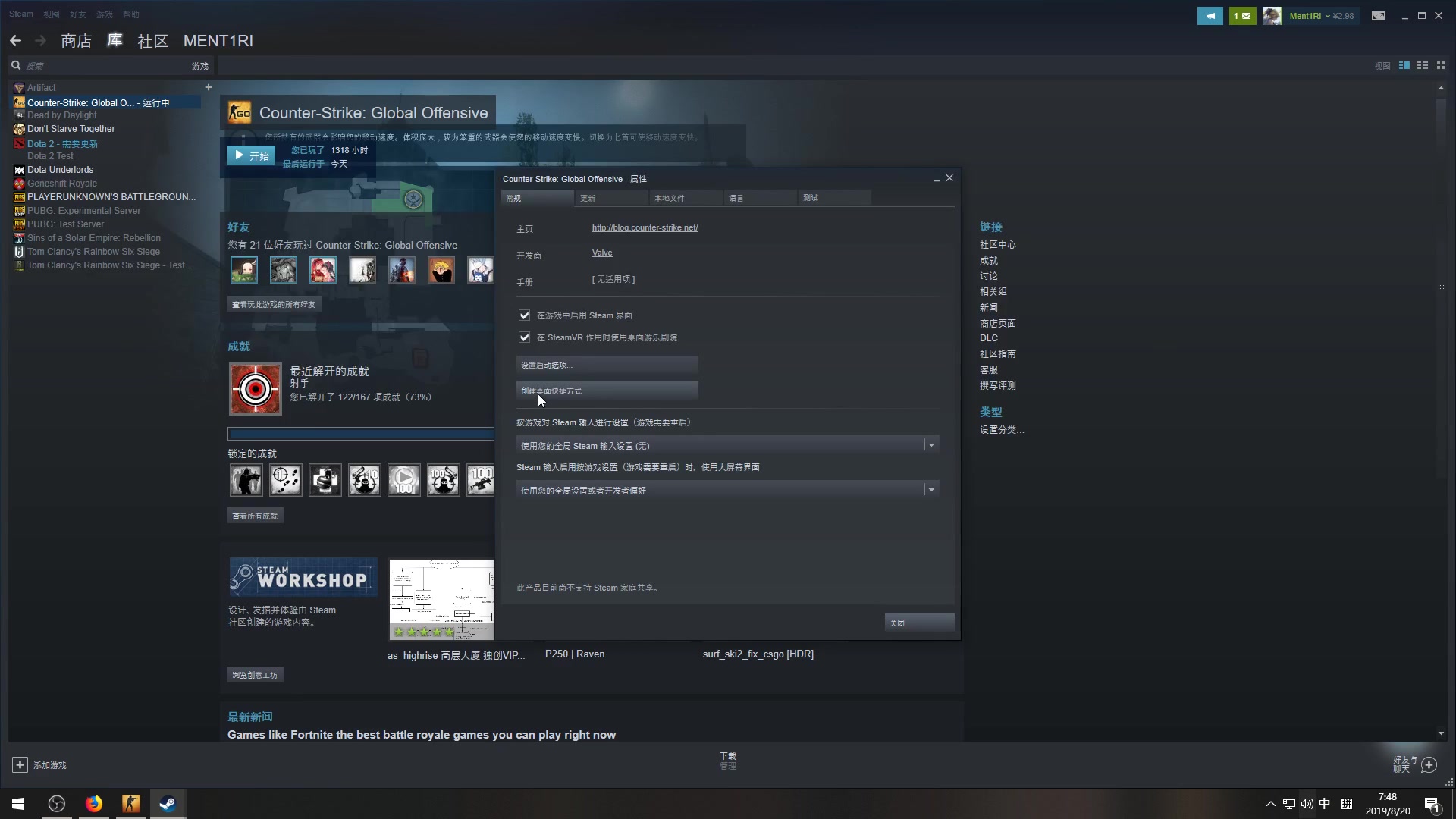The width and height of the screenshot is (1456, 819).
Task: Add a category with the plus icon beside Artifact
Action: pyautogui.click(x=209, y=88)
